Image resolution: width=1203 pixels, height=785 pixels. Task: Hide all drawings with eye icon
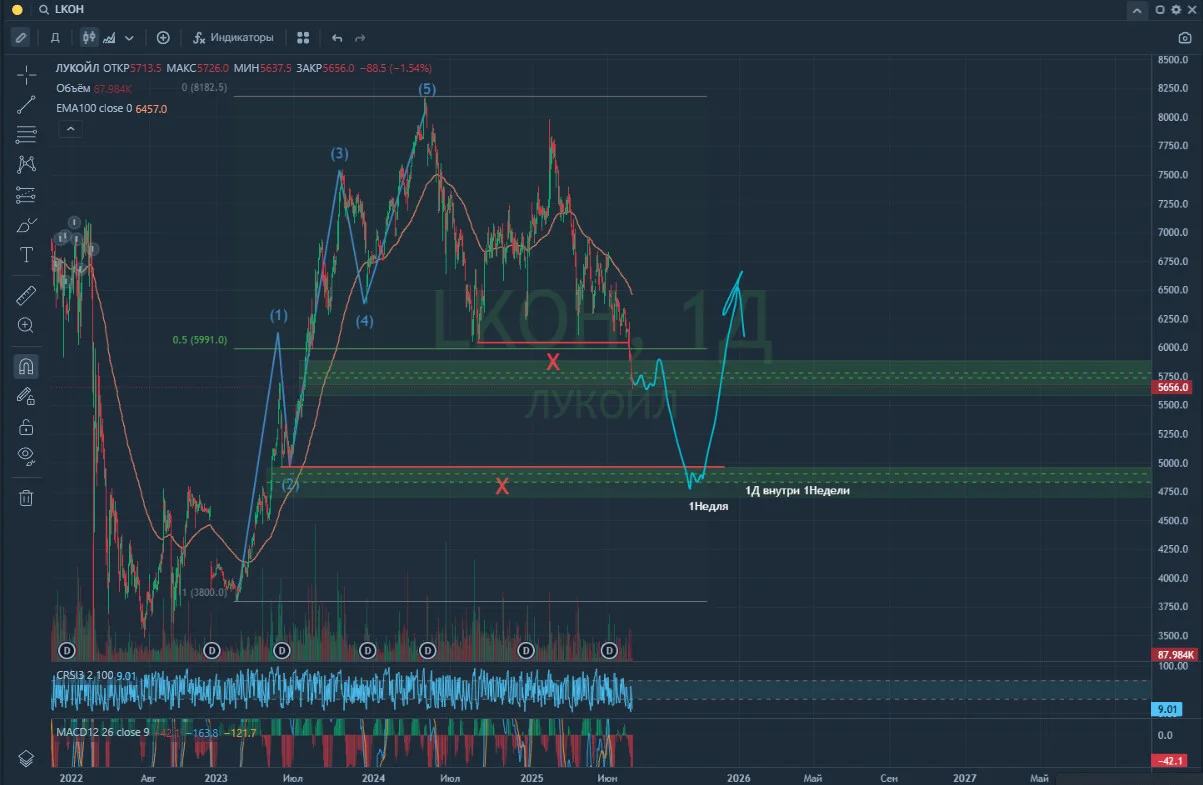click(x=26, y=457)
